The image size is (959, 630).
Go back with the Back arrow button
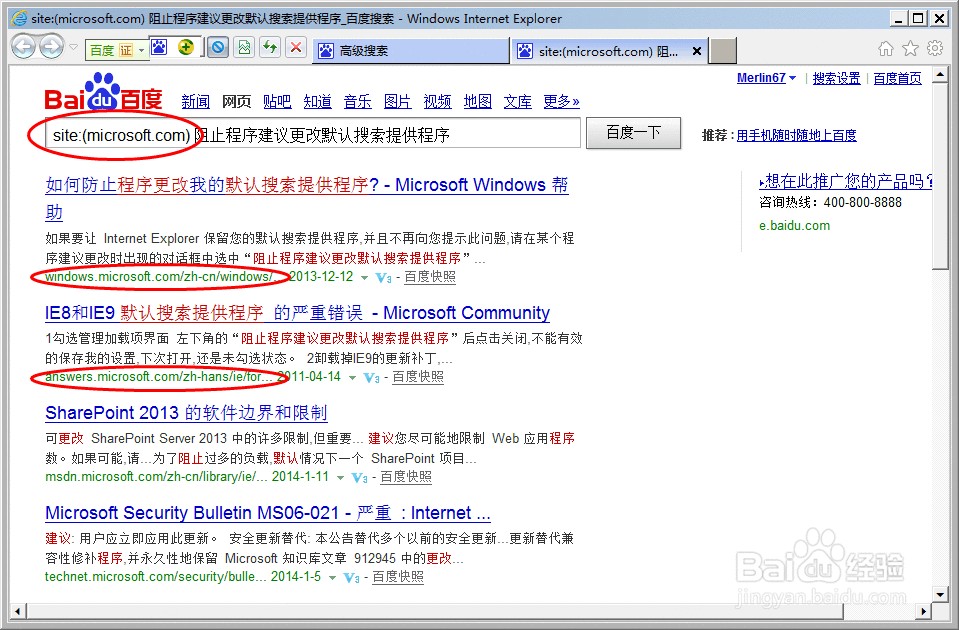(24, 46)
